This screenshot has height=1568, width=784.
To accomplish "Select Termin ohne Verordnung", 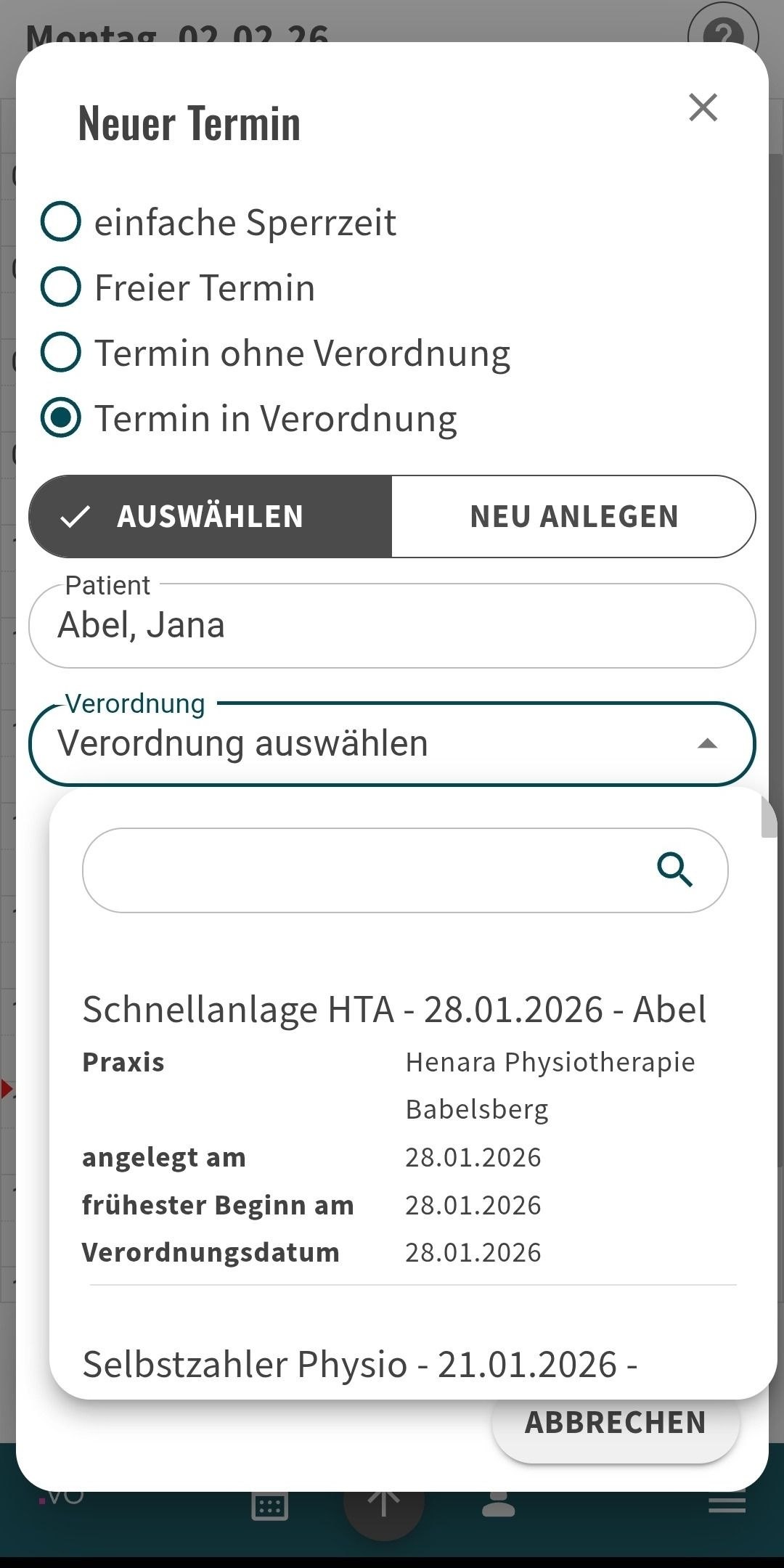I will pos(61,352).
